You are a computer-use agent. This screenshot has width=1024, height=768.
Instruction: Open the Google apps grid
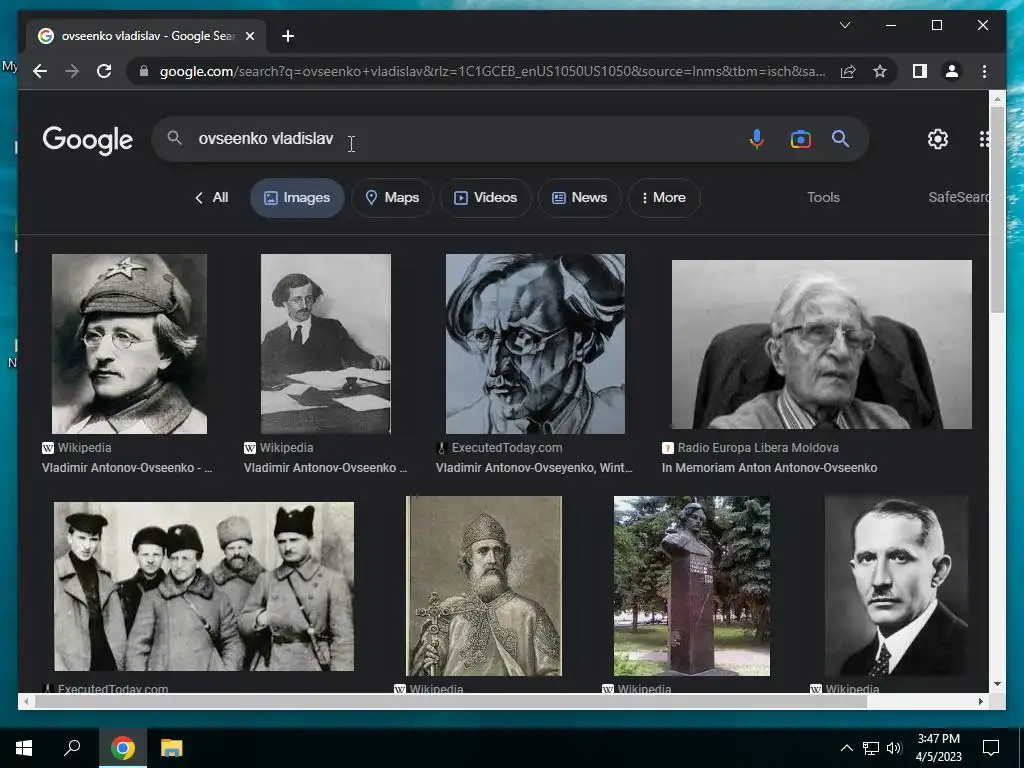(x=984, y=138)
